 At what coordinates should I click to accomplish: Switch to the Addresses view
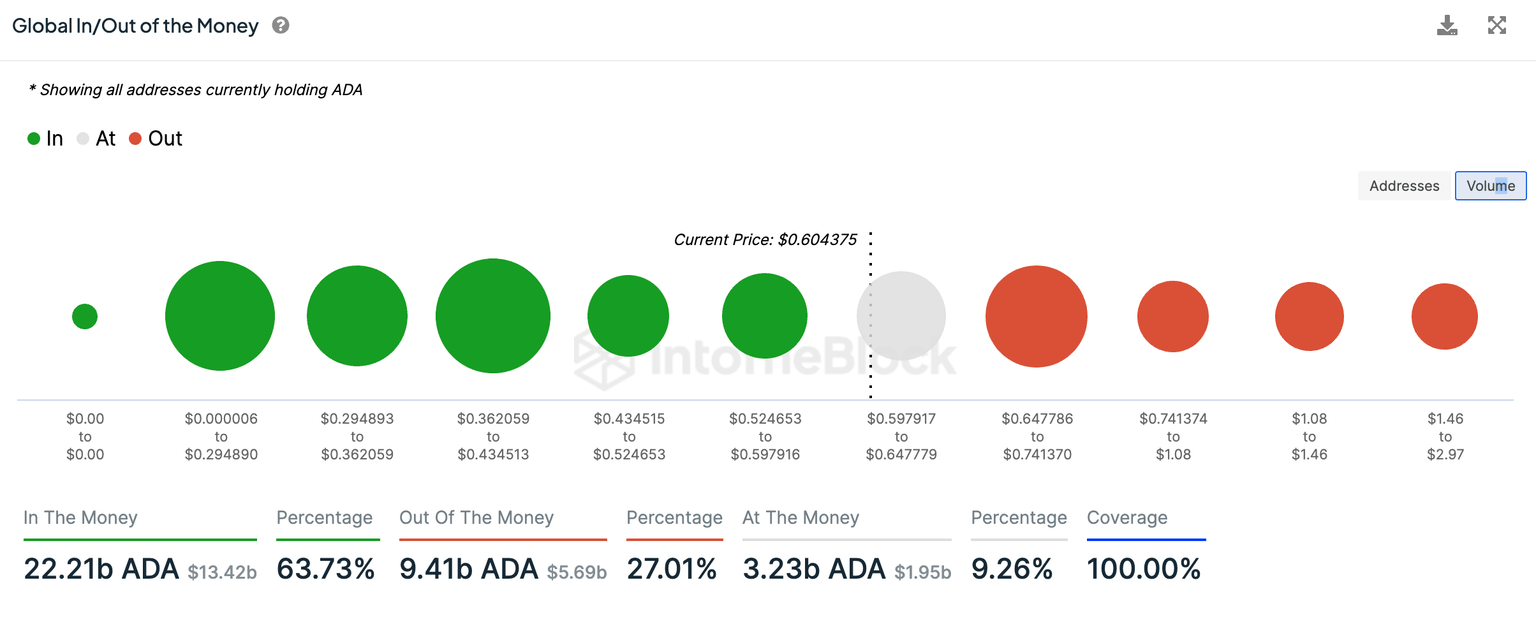point(1404,185)
